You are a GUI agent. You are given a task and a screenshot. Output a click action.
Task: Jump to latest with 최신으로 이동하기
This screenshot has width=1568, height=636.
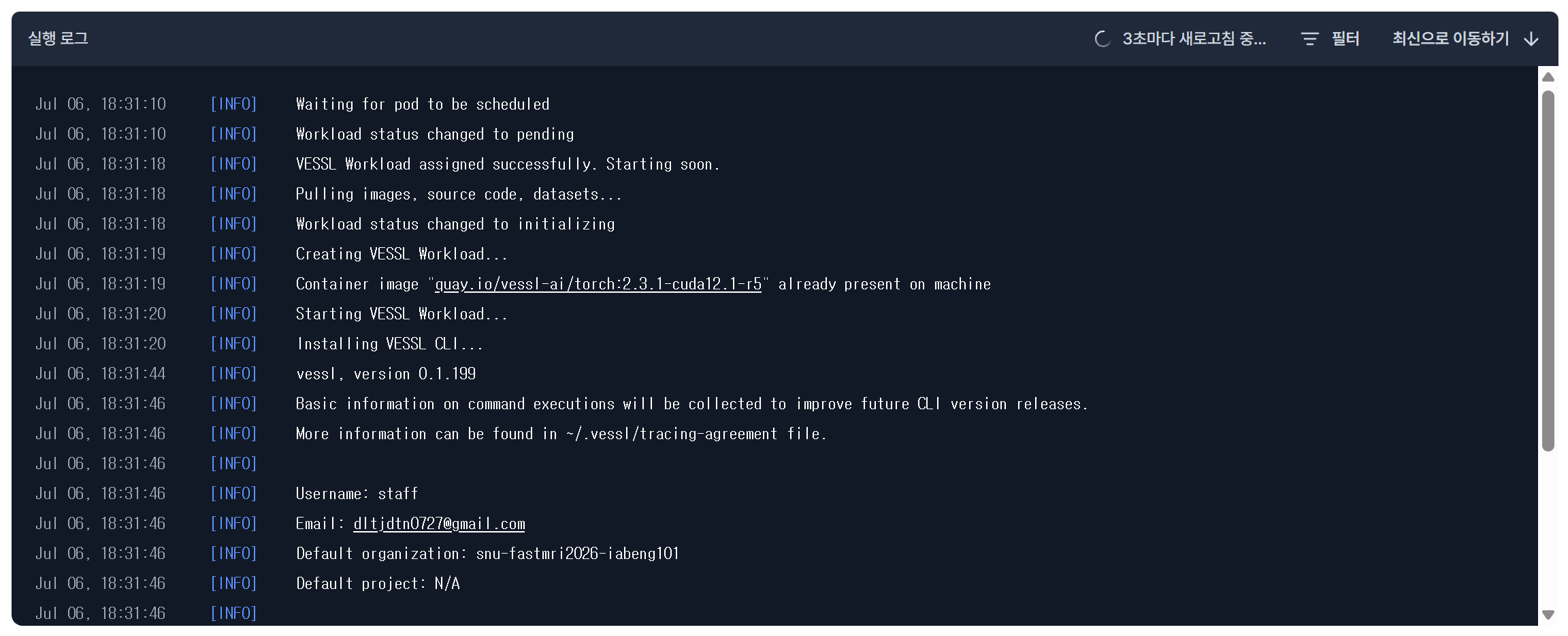click(1450, 39)
